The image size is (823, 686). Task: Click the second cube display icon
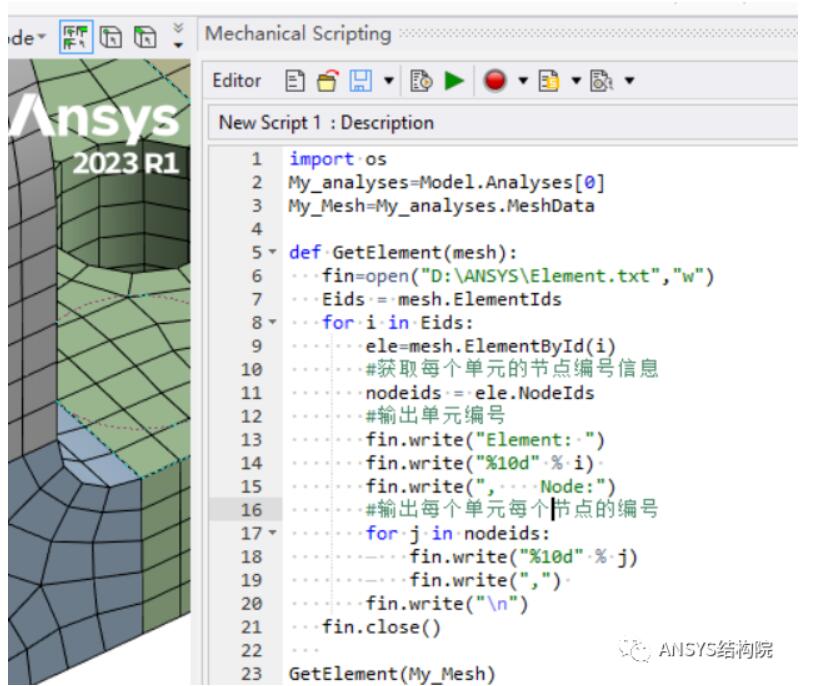coord(145,38)
